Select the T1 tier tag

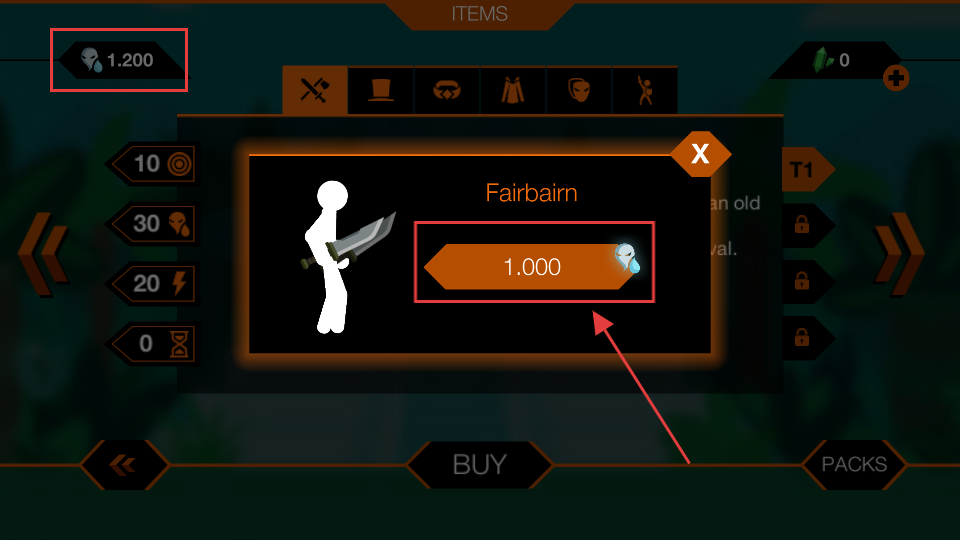pyautogui.click(x=807, y=169)
